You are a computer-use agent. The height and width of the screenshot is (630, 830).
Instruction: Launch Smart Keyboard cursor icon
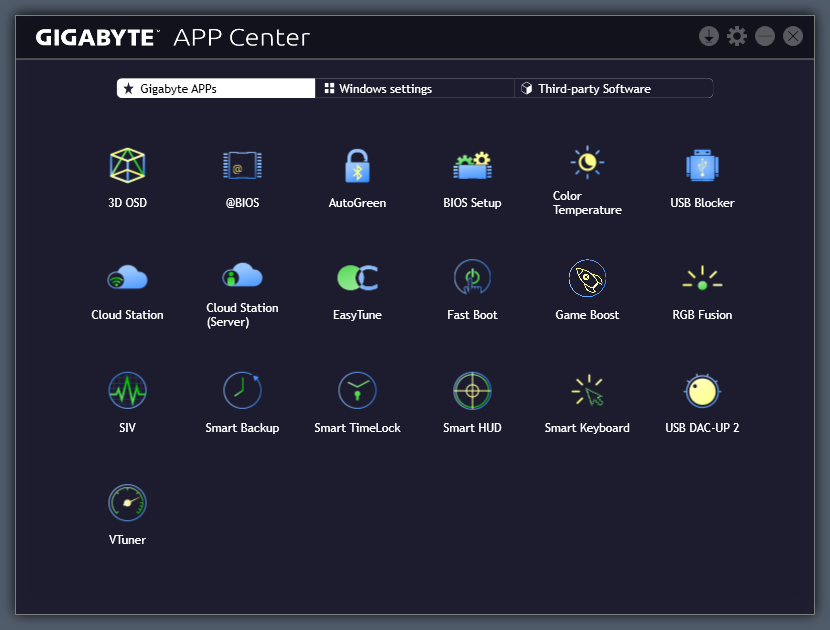coord(587,390)
